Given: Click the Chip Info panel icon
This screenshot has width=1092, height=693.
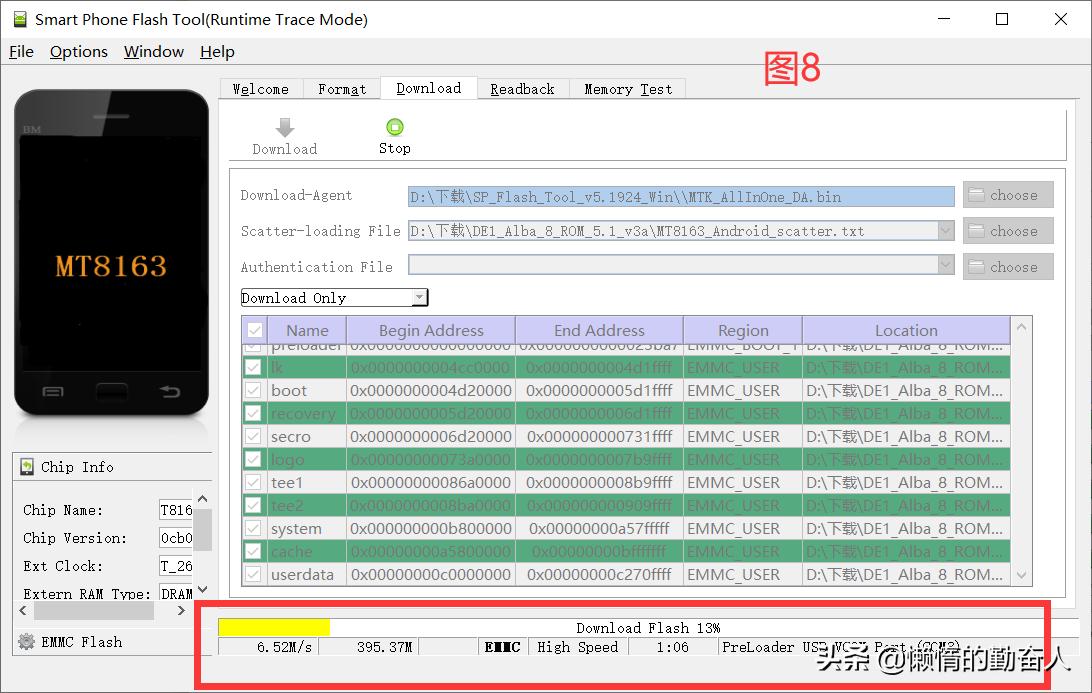Looking at the screenshot, I should coord(27,467).
